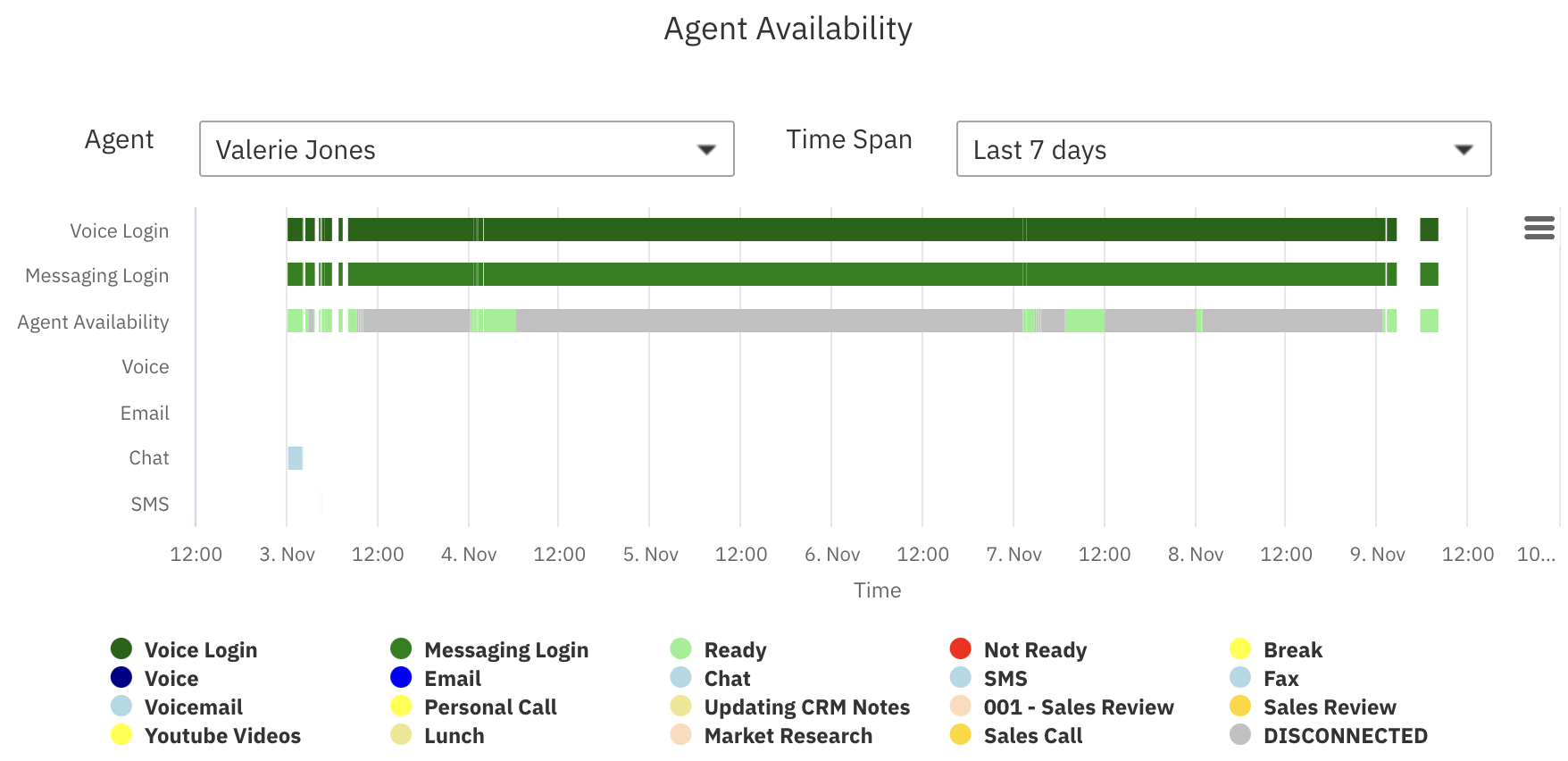Click the Agent dropdown arrow
1568x761 pixels.
[707, 149]
